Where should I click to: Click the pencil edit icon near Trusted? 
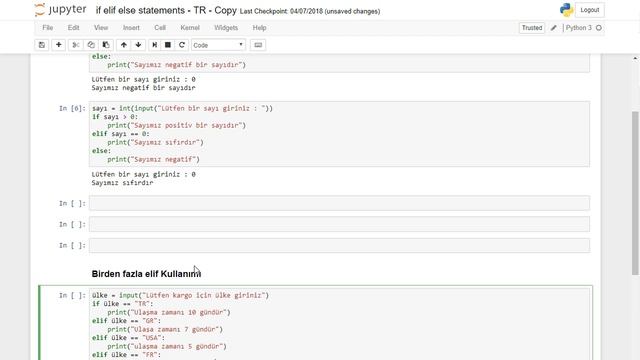[x=553, y=28]
